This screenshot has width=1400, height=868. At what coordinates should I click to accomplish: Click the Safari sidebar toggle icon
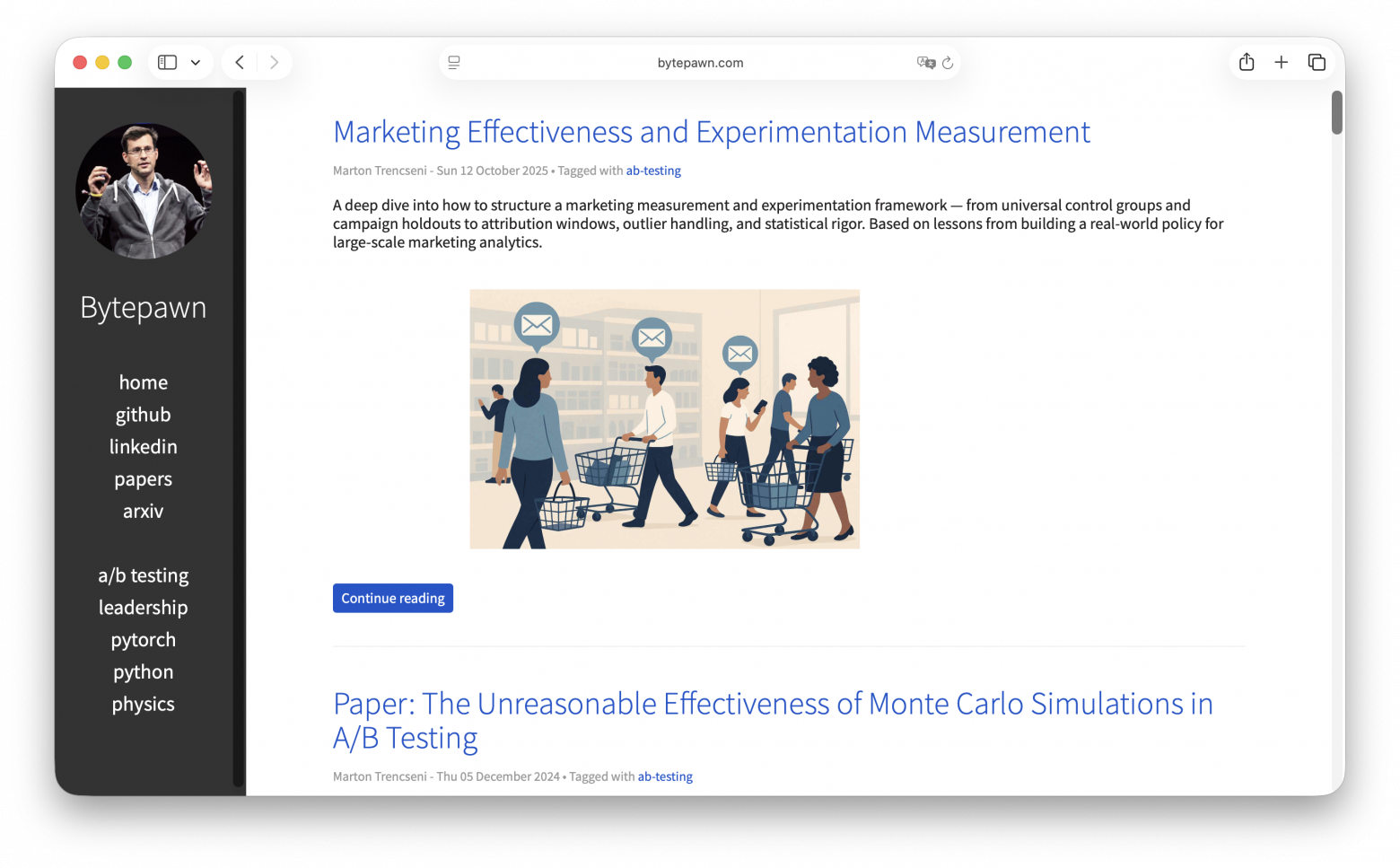click(x=168, y=63)
